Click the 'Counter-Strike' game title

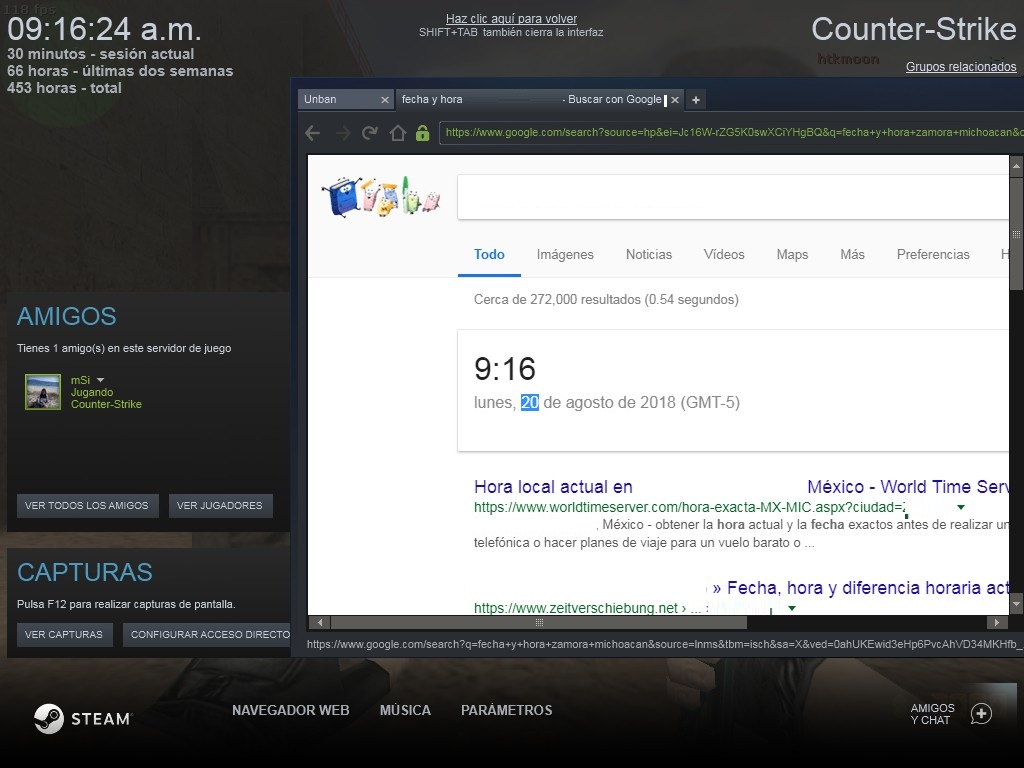pos(914,29)
